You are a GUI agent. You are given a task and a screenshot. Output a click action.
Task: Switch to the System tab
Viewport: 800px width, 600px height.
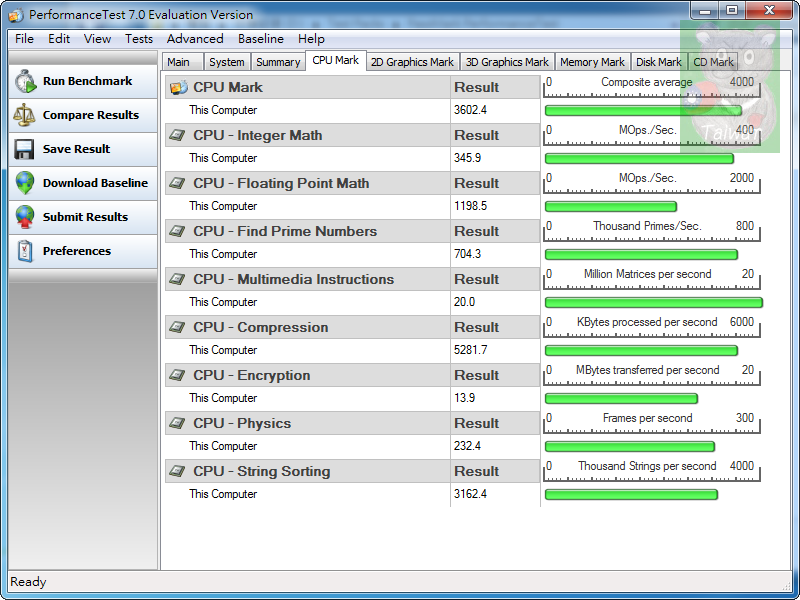pyautogui.click(x=227, y=62)
